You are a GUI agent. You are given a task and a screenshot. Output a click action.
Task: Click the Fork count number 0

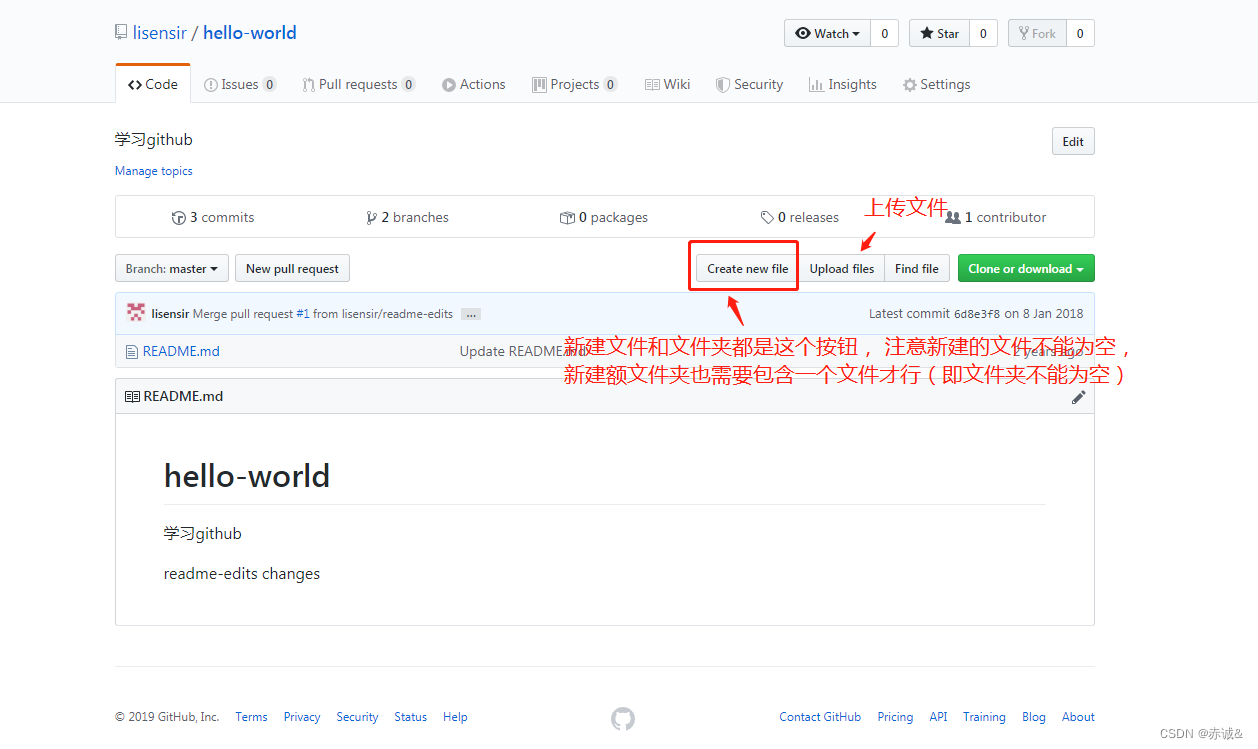click(x=1080, y=33)
